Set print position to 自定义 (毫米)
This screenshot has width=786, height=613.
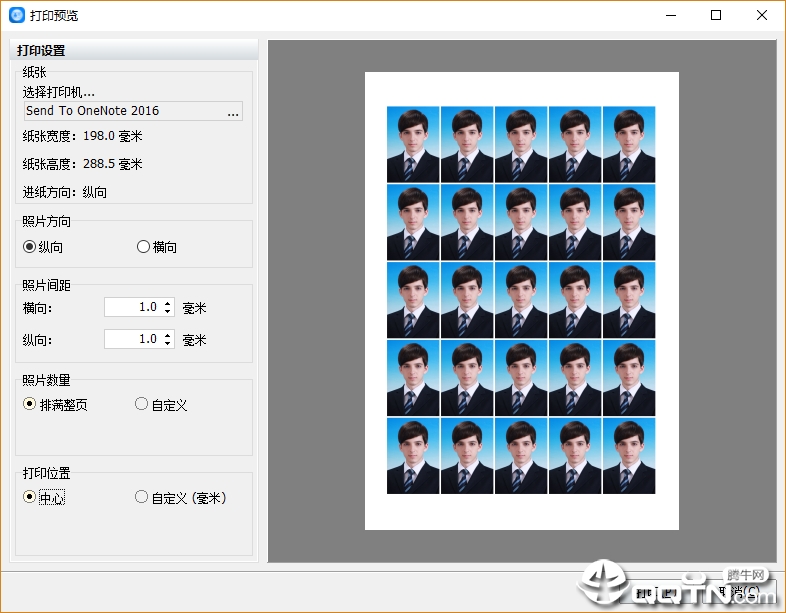141,497
